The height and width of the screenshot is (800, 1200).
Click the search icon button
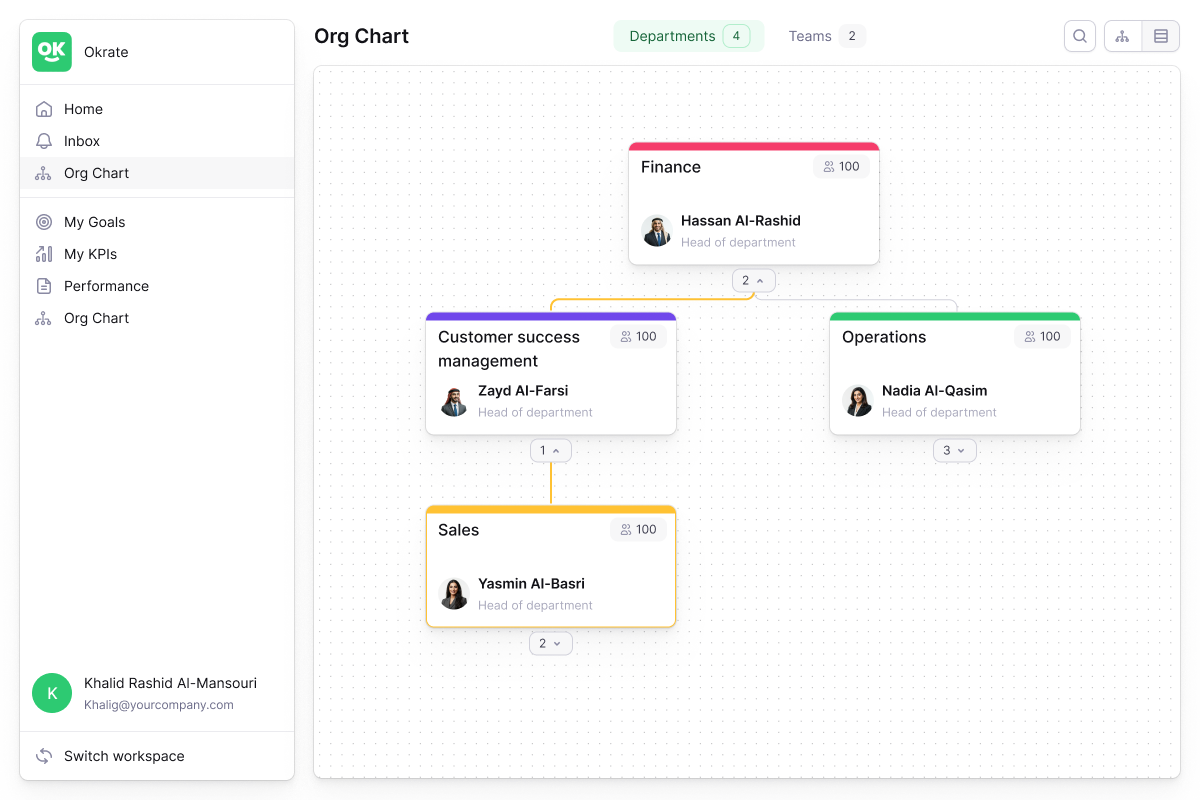(1080, 36)
